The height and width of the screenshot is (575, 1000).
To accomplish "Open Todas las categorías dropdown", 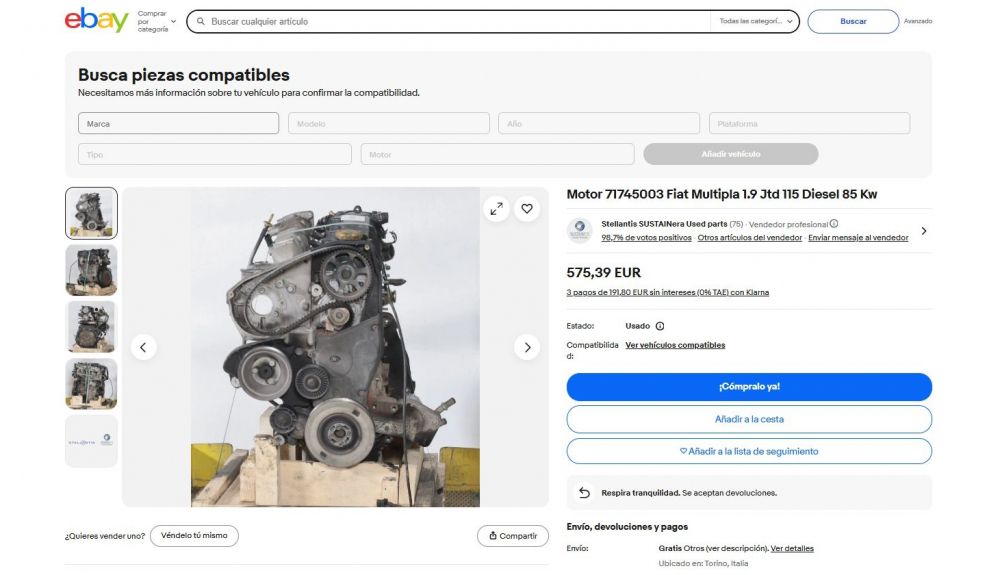I will (756, 21).
